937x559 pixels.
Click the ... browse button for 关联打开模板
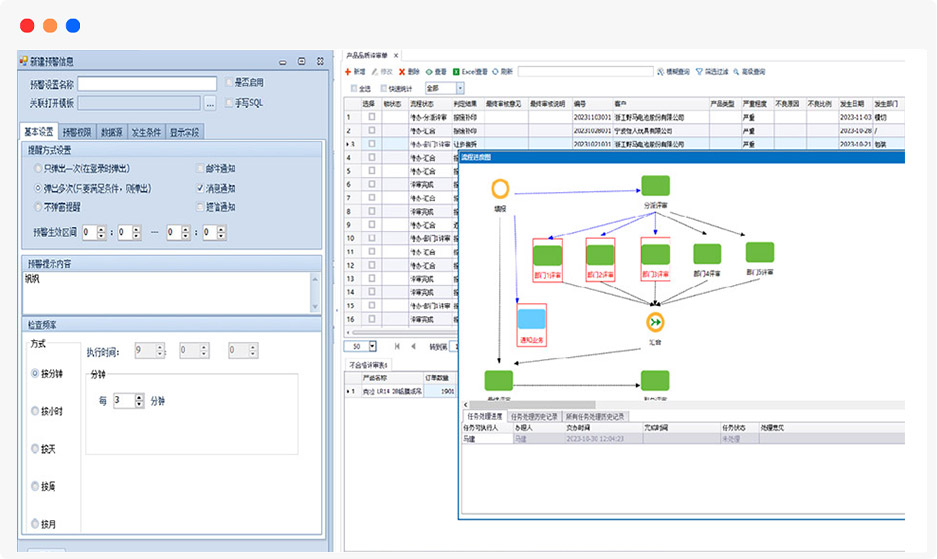click(x=210, y=102)
